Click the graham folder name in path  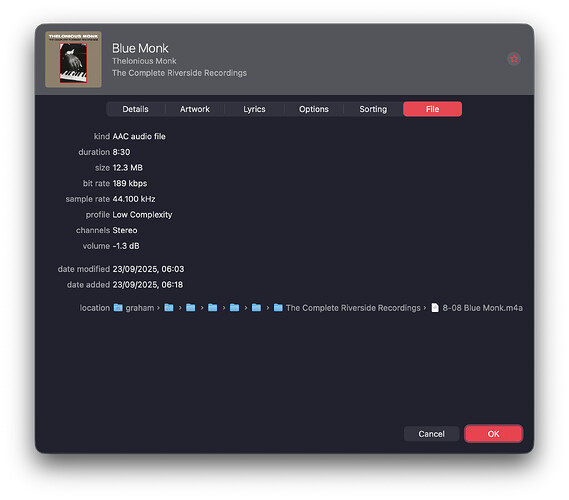140,308
